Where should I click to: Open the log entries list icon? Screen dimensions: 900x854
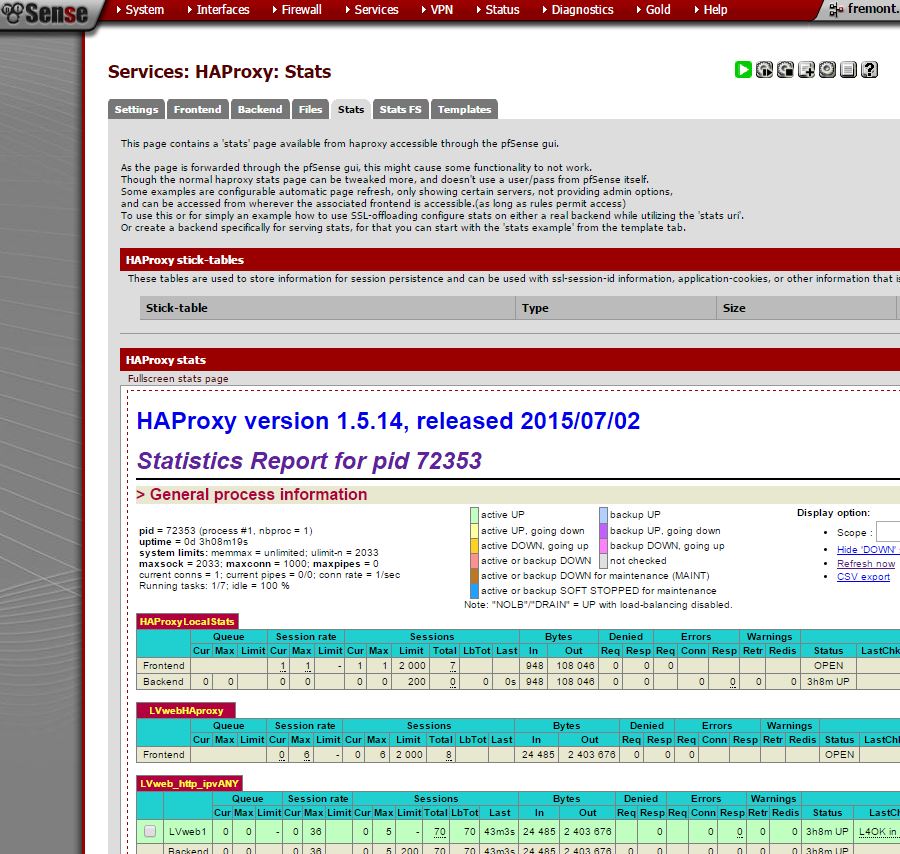point(848,70)
